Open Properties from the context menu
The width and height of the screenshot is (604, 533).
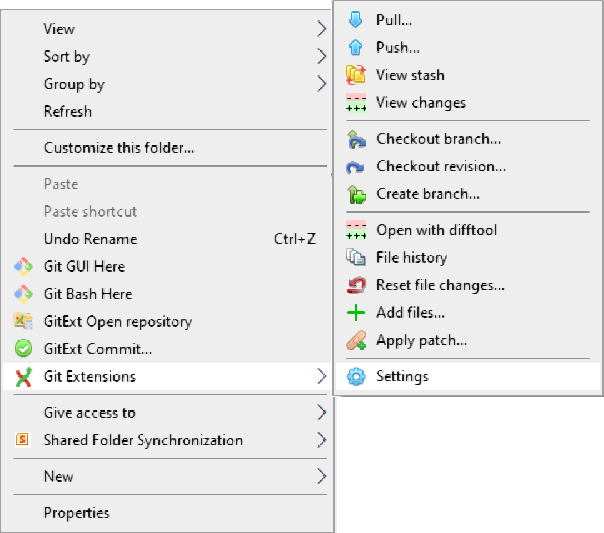click(77, 513)
